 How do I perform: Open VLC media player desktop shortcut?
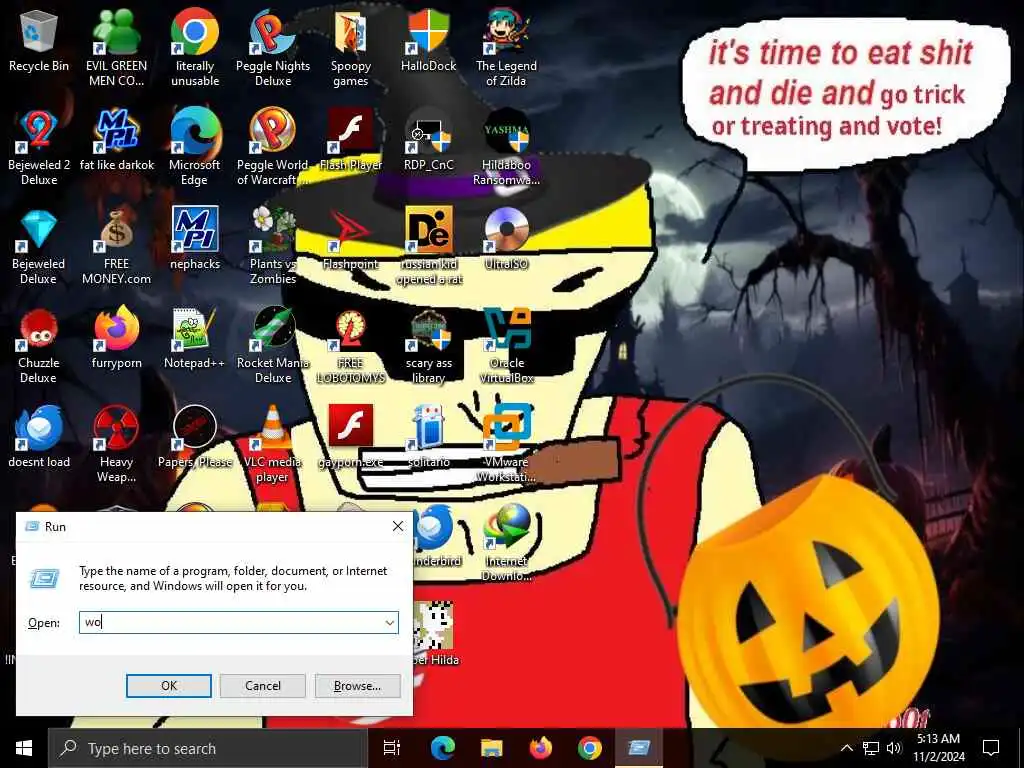tap(273, 445)
